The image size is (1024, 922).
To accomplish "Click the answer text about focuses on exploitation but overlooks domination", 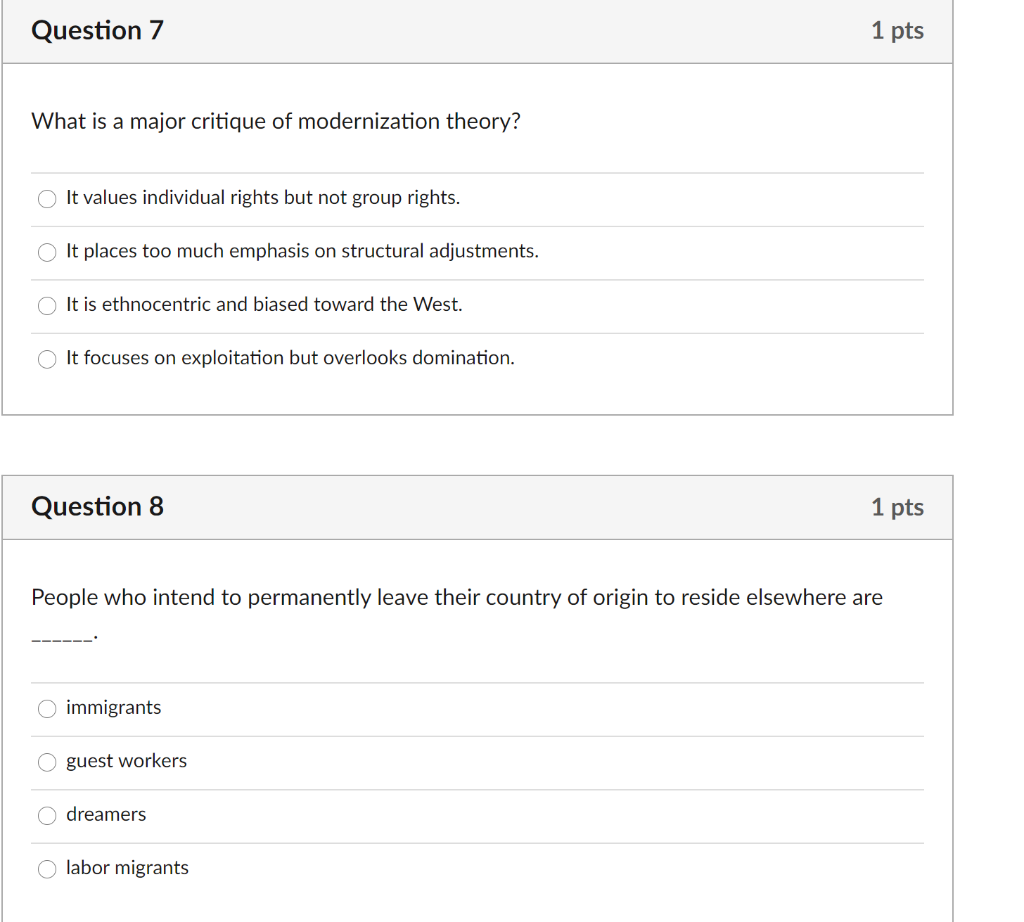I will pyautogui.click(x=290, y=358).
